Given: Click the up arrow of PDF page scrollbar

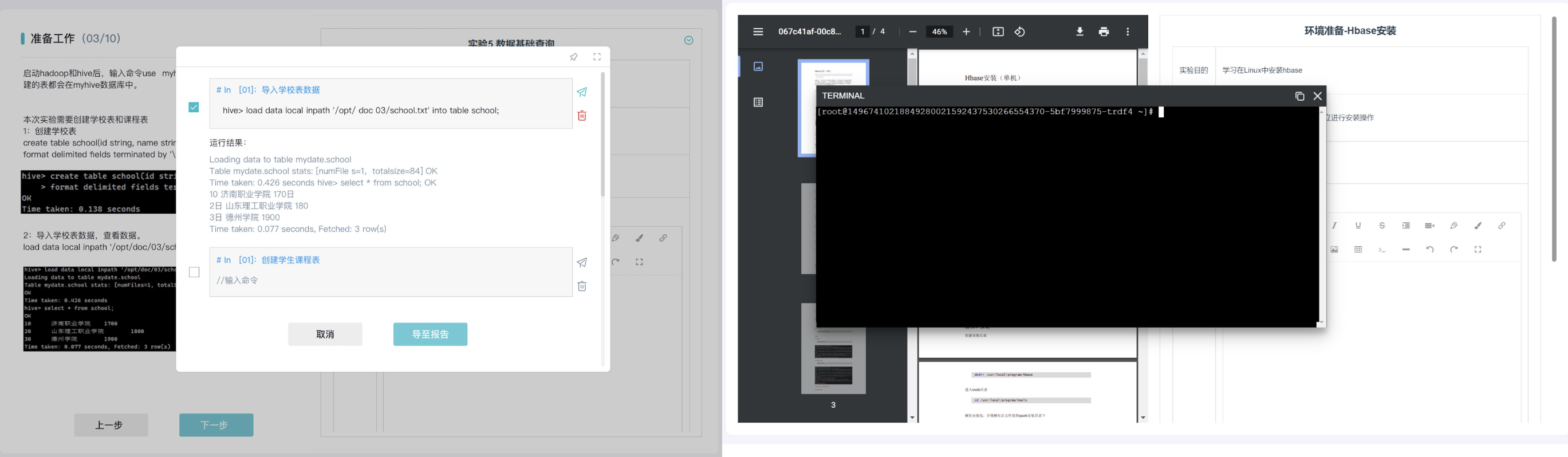Looking at the screenshot, I should tap(1143, 54).
